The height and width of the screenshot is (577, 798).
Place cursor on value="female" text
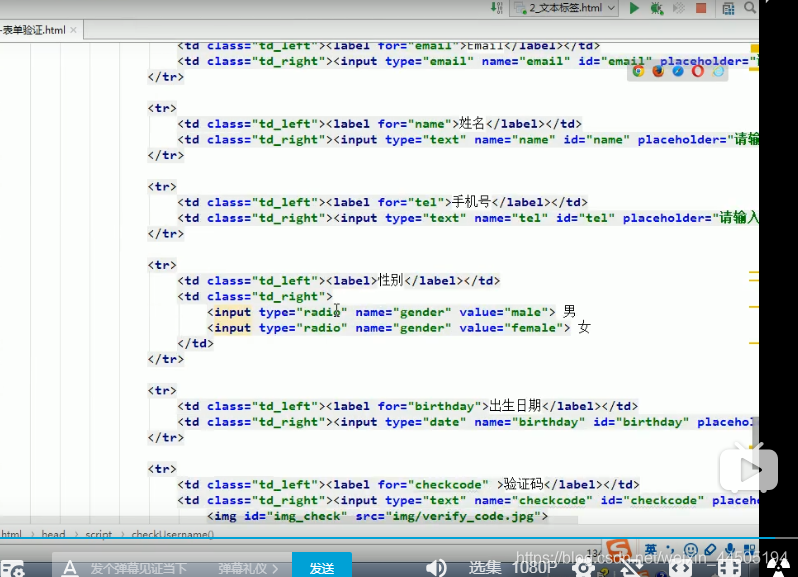510,328
